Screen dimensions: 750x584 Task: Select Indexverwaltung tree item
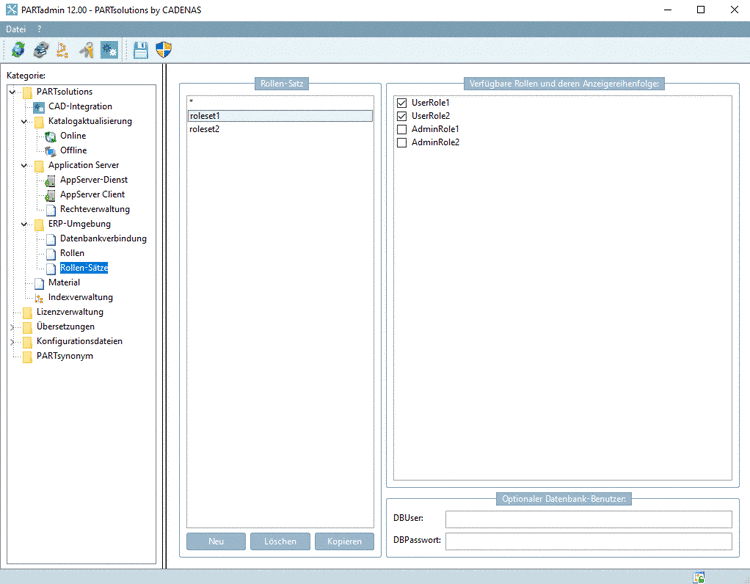(80, 298)
